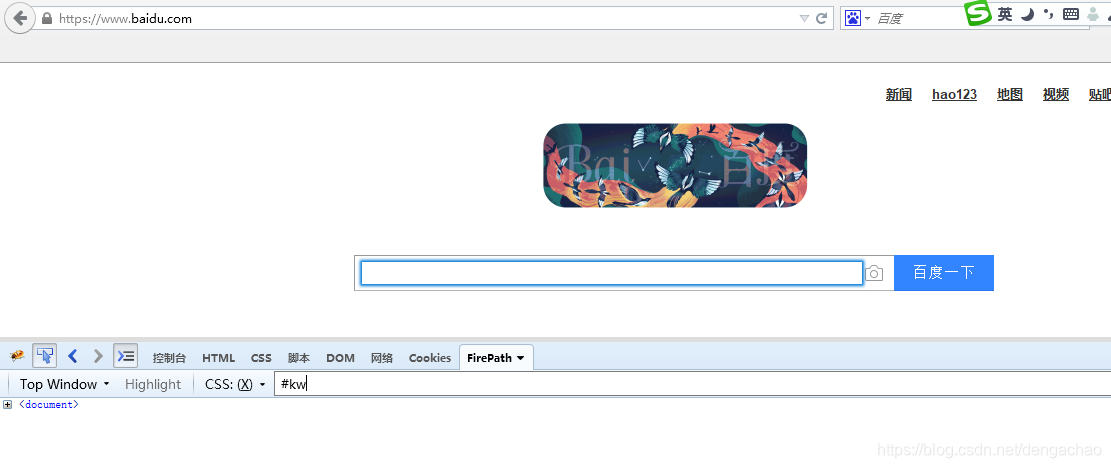The image size is (1111, 468).
Task: Open the Top Window dropdown
Action: coord(64,384)
